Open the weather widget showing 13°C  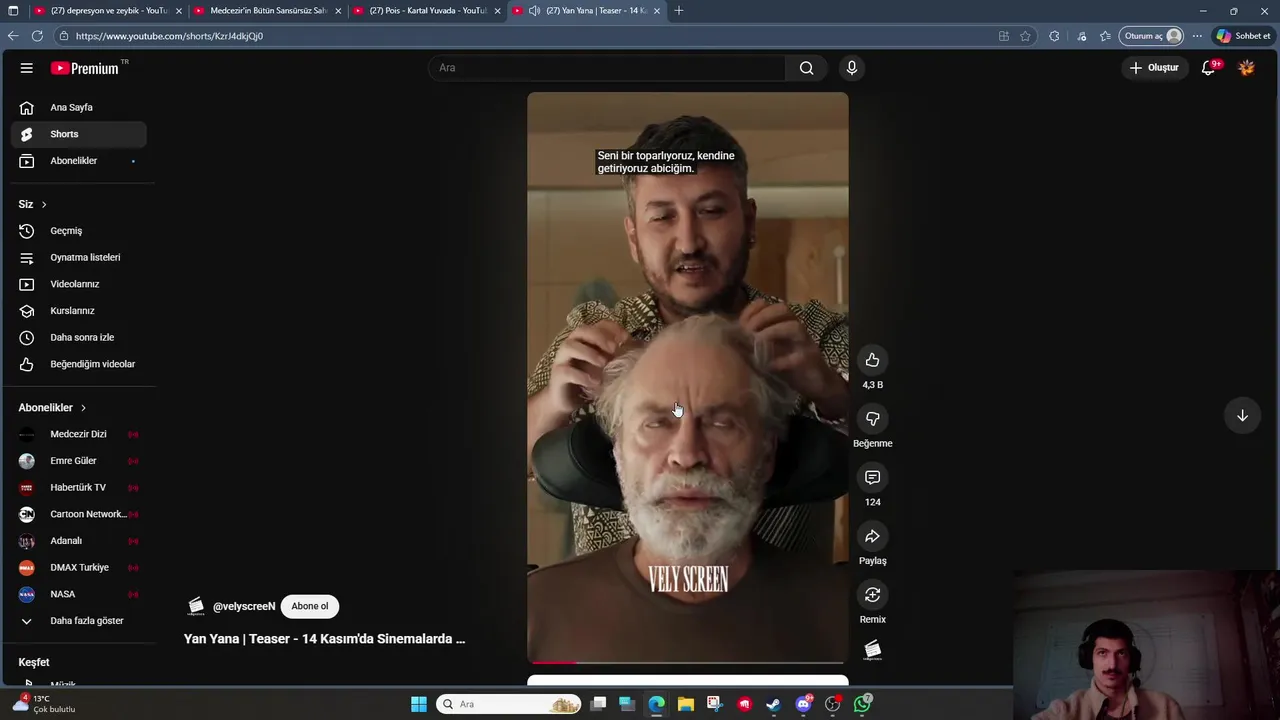point(44,704)
